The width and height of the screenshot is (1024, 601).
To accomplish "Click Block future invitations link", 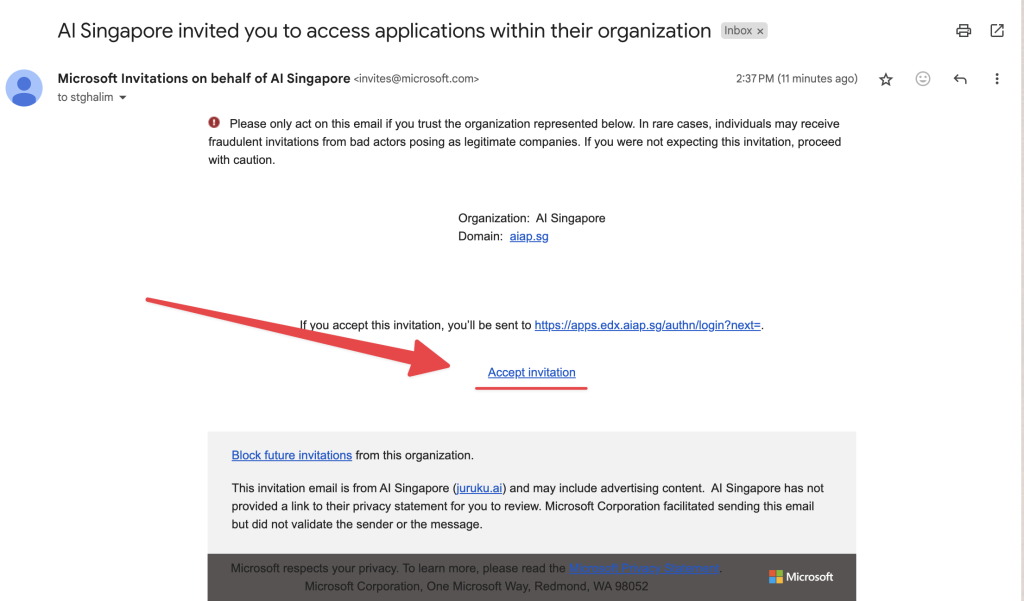I will tap(291, 455).
